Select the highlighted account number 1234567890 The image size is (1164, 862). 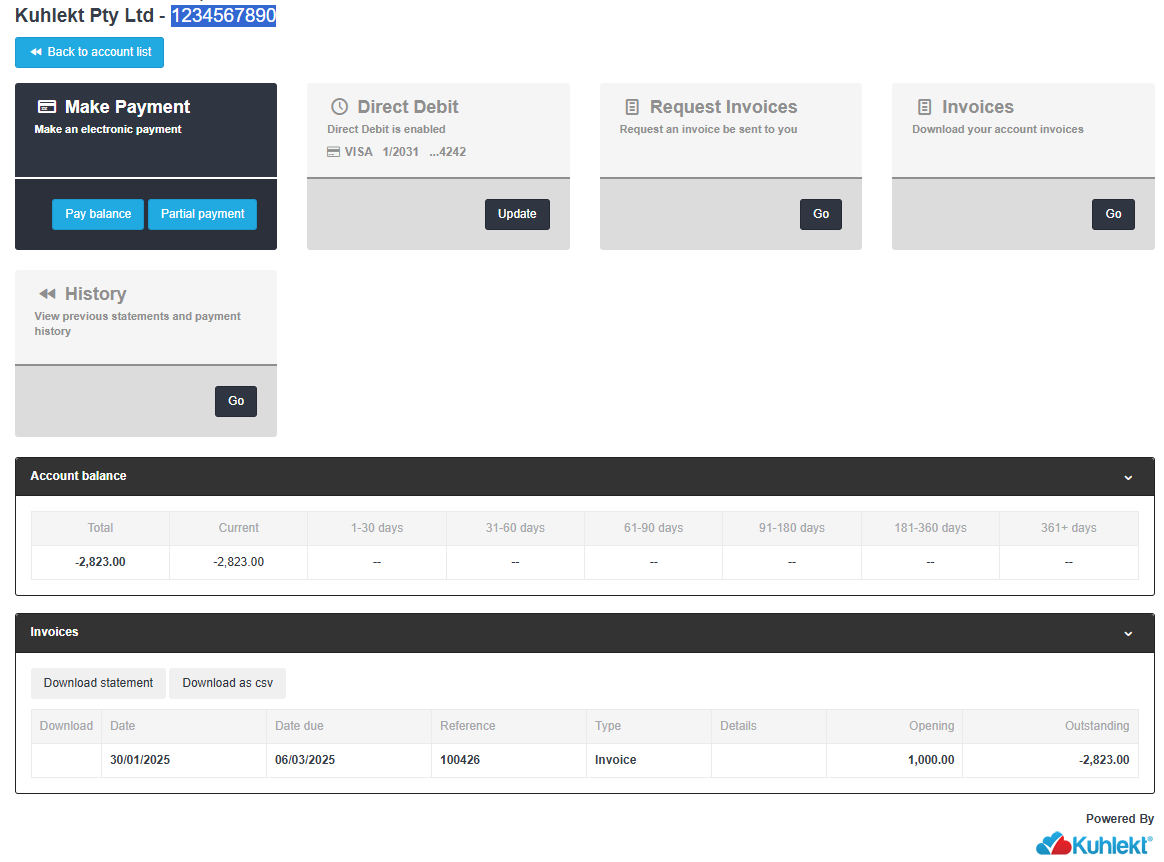223,16
